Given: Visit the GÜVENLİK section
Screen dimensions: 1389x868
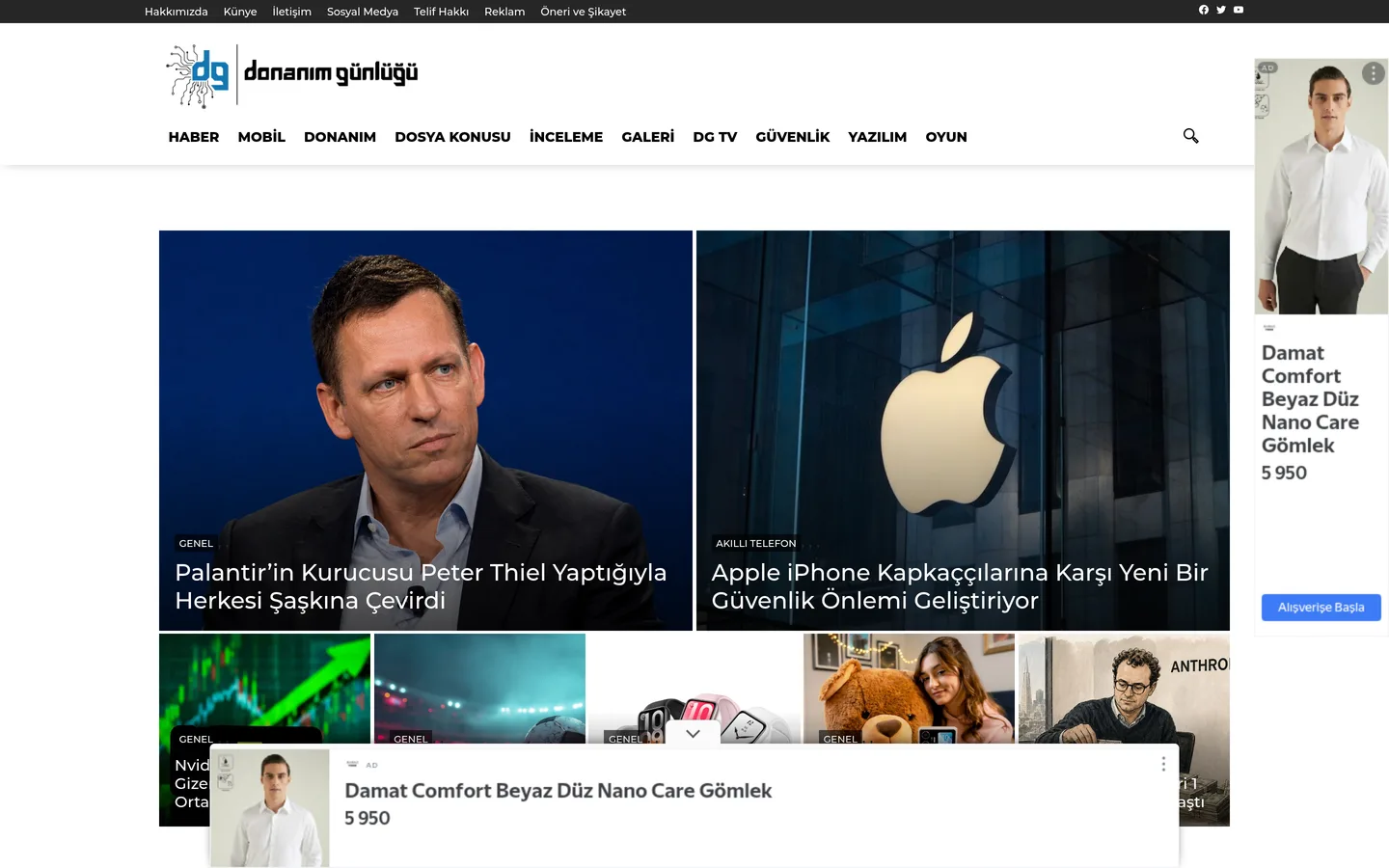Looking at the screenshot, I should click(x=793, y=137).
